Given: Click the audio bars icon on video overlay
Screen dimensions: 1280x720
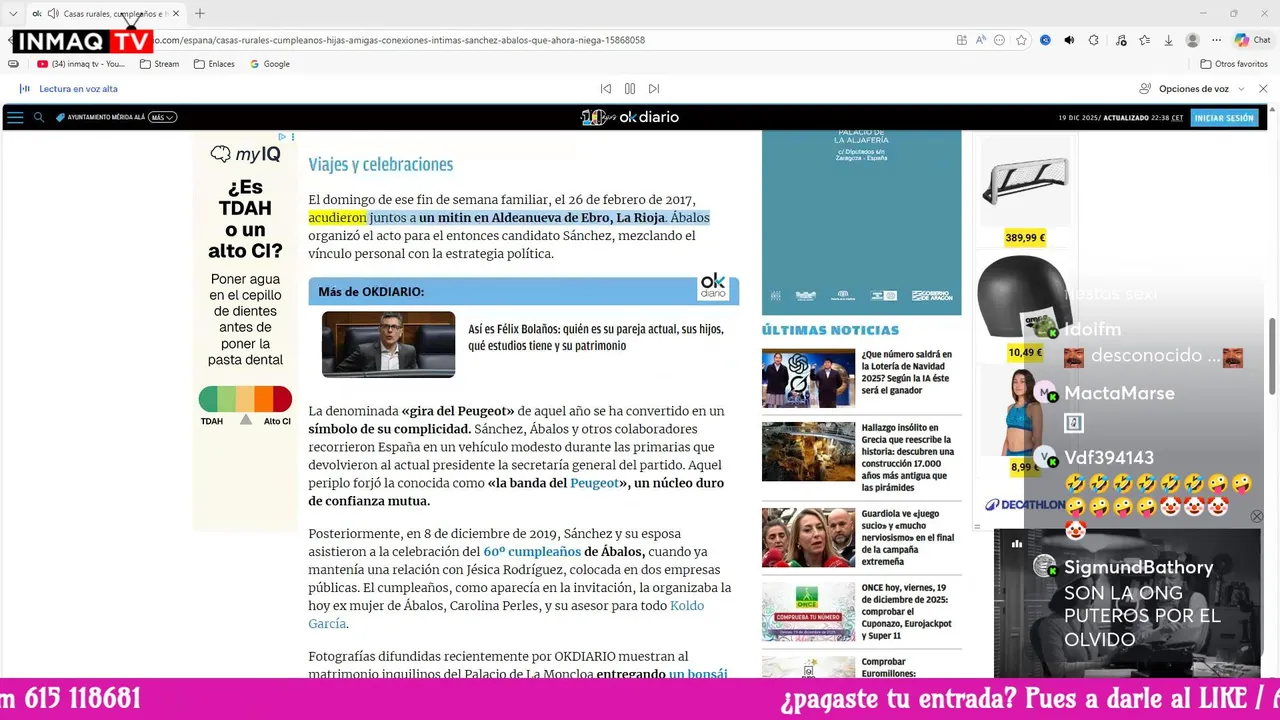Looking at the screenshot, I should (x=1017, y=544).
